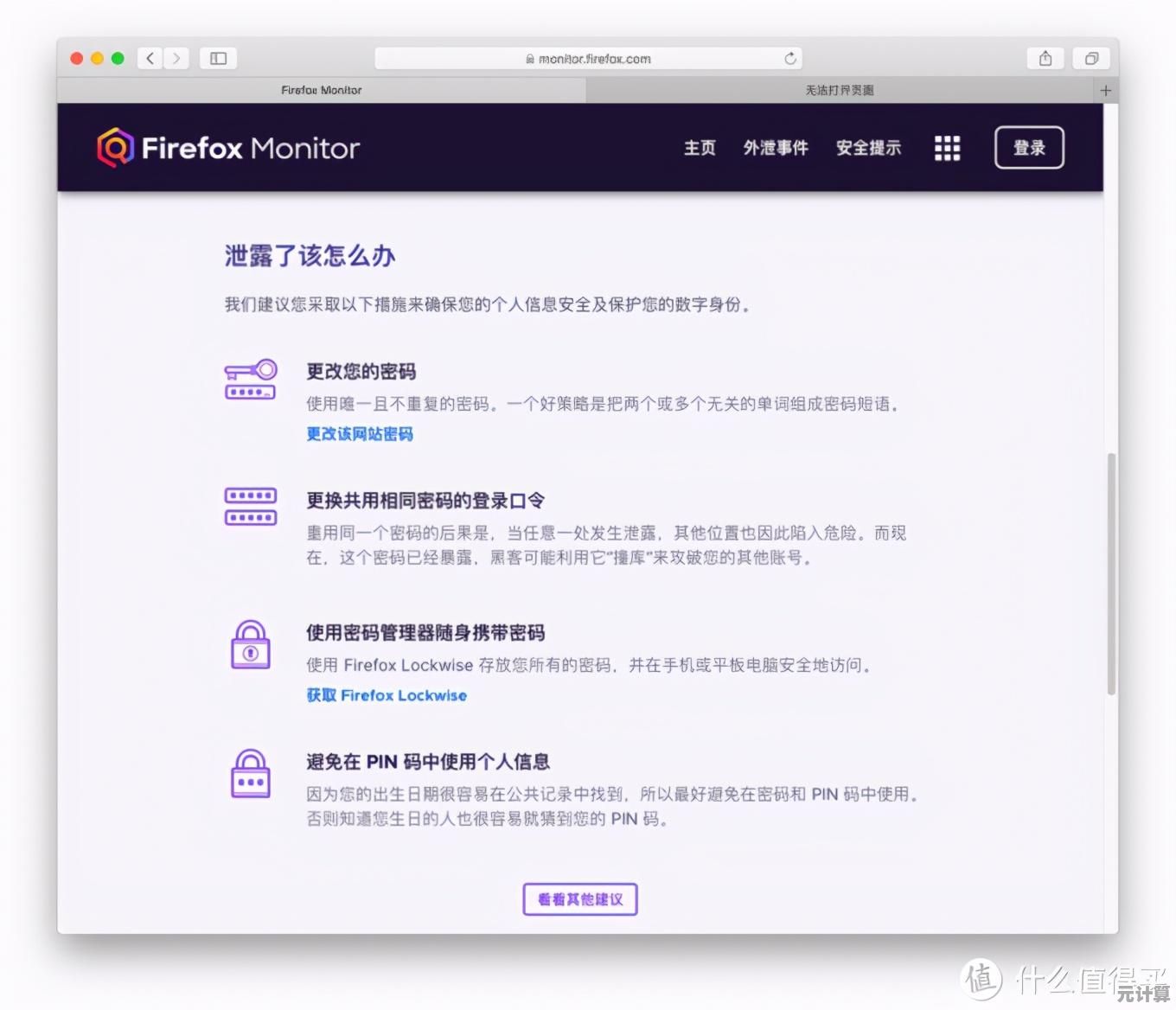The width and height of the screenshot is (1176, 1010).
Task: Click the key icon beside 更改您的密码
Action: [250, 379]
